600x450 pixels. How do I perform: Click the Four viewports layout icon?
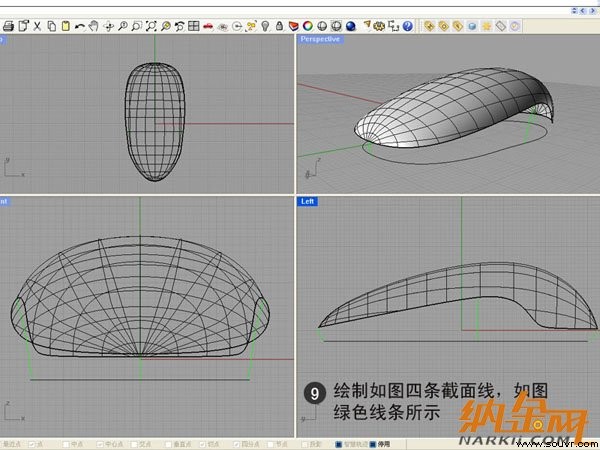pyautogui.click(x=194, y=26)
